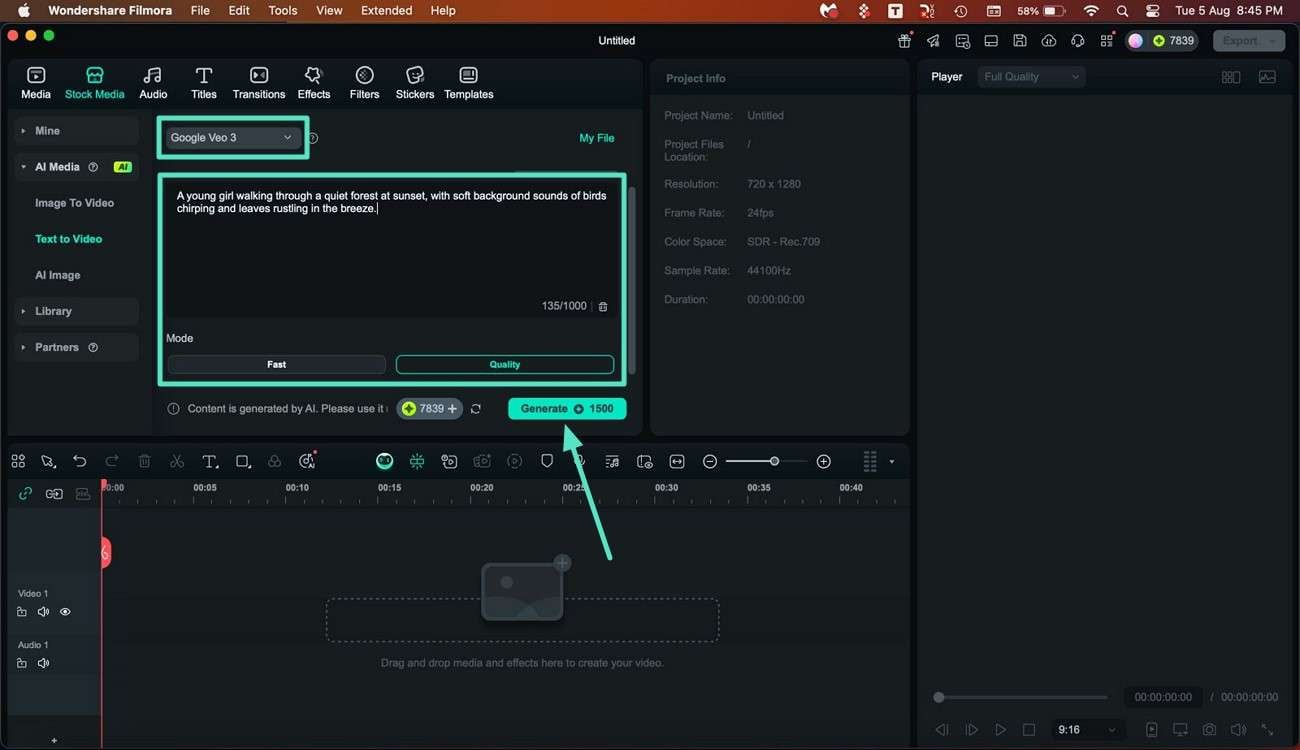The image size is (1300, 750).
Task: Stop playback in the player
Action: point(1029,730)
